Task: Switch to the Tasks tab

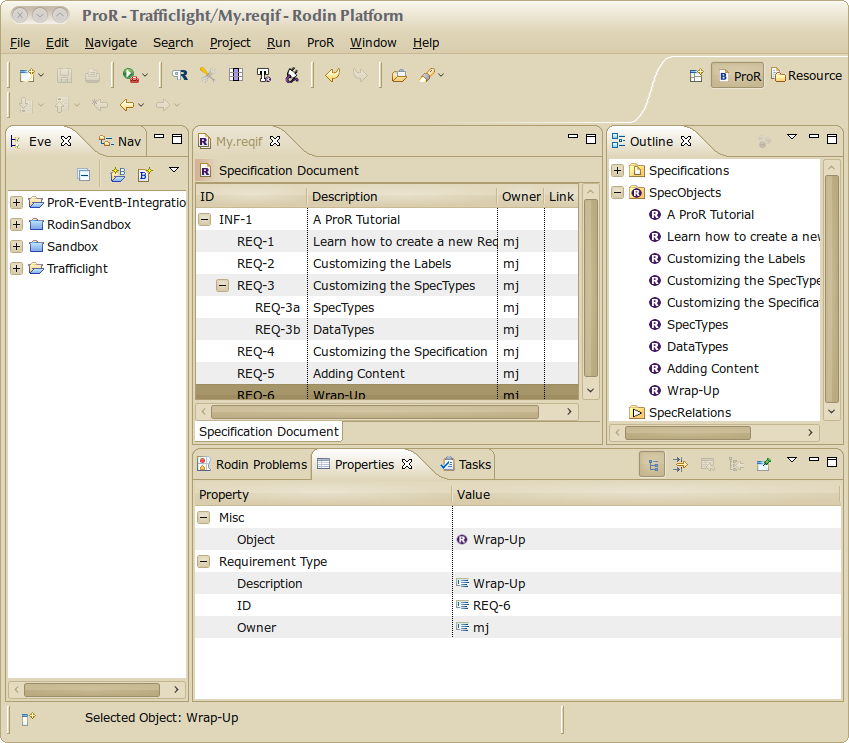Action: pyautogui.click(x=466, y=465)
